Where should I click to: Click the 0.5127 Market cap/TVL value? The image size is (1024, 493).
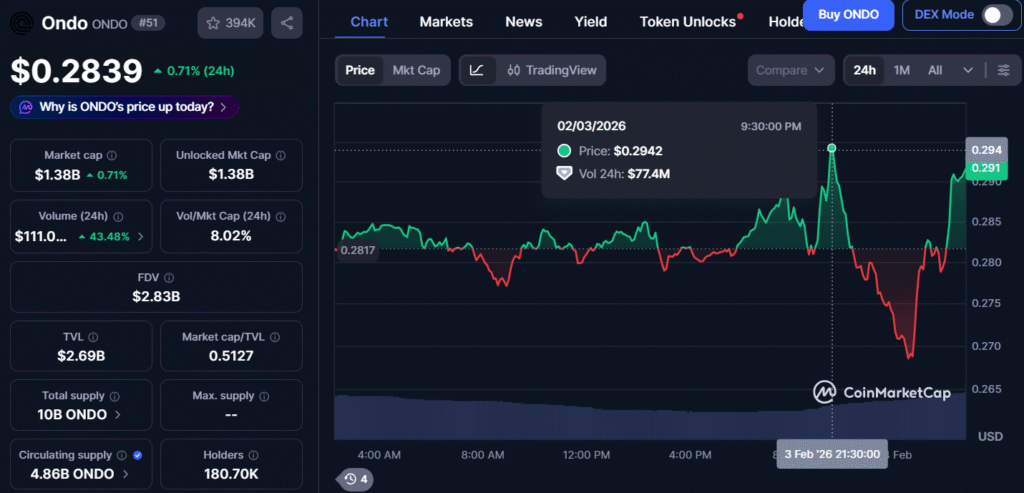(231, 356)
